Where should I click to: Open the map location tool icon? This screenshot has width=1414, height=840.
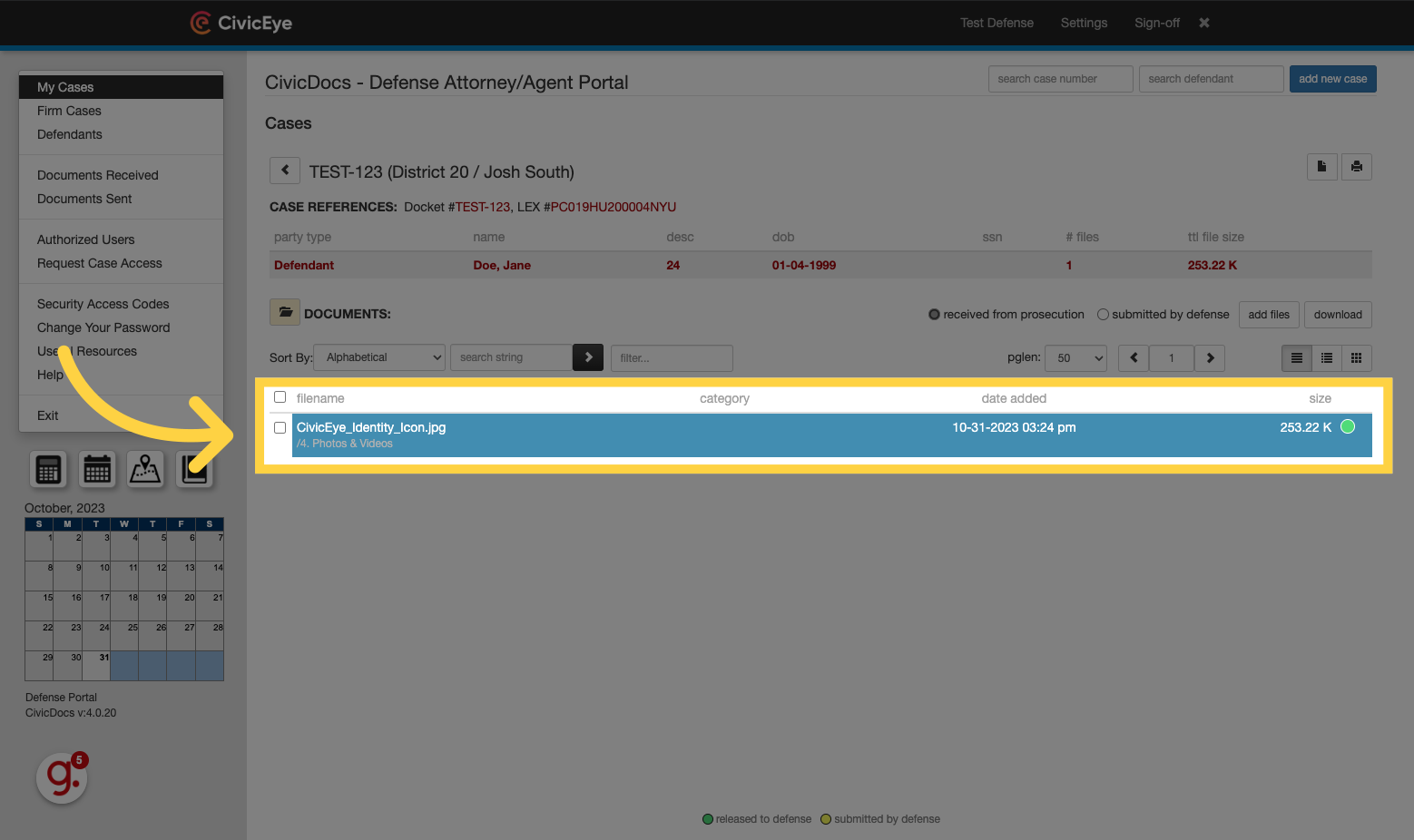(145, 470)
